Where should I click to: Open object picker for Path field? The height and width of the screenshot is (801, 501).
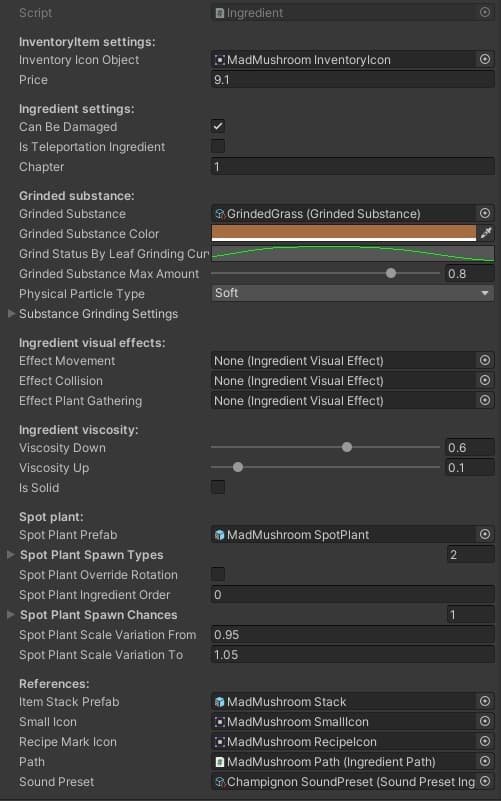pyautogui.click(x=485, y=761)
